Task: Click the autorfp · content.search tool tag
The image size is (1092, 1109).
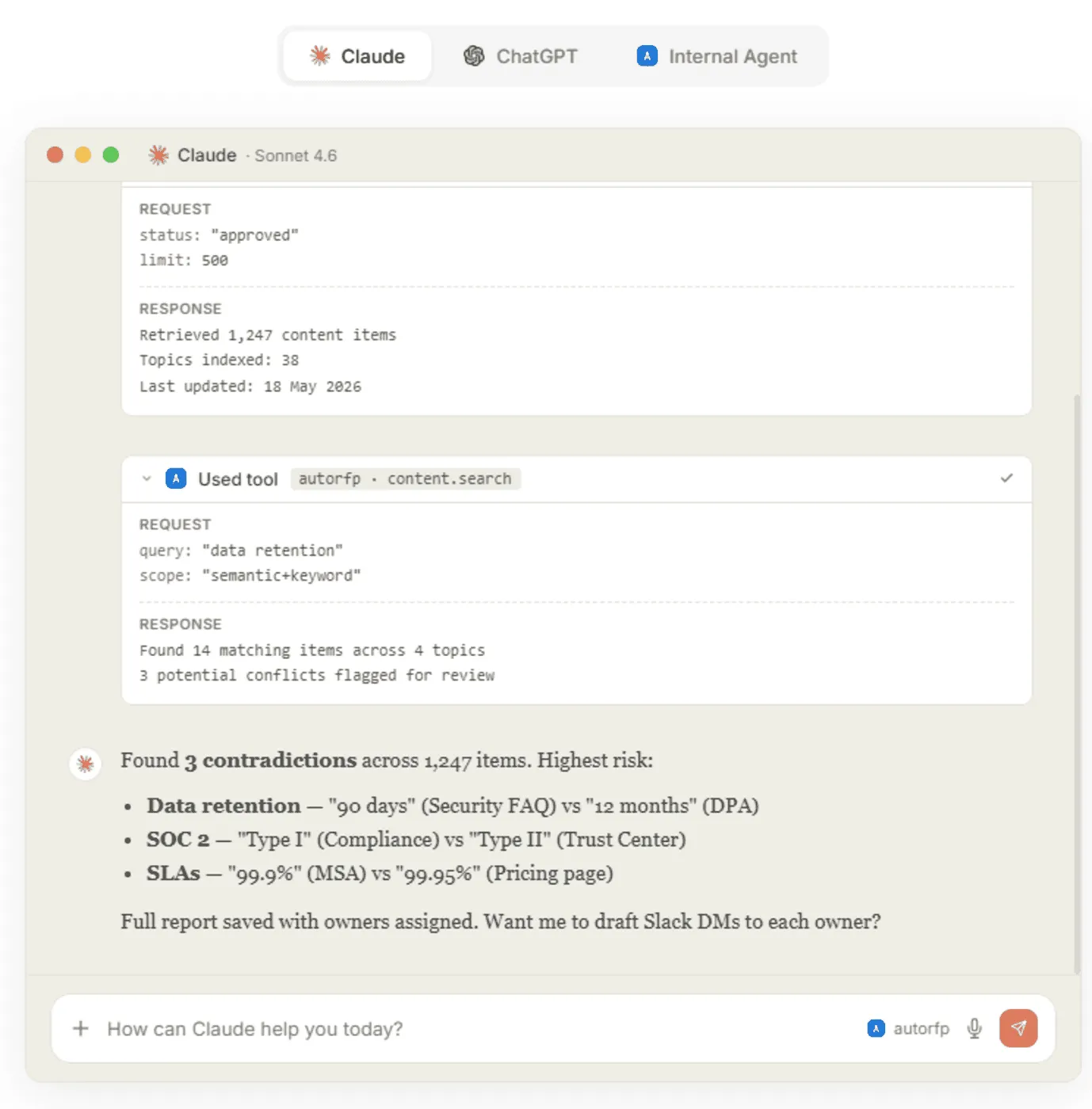Action: pyautogui.click(x=405, y=478)
